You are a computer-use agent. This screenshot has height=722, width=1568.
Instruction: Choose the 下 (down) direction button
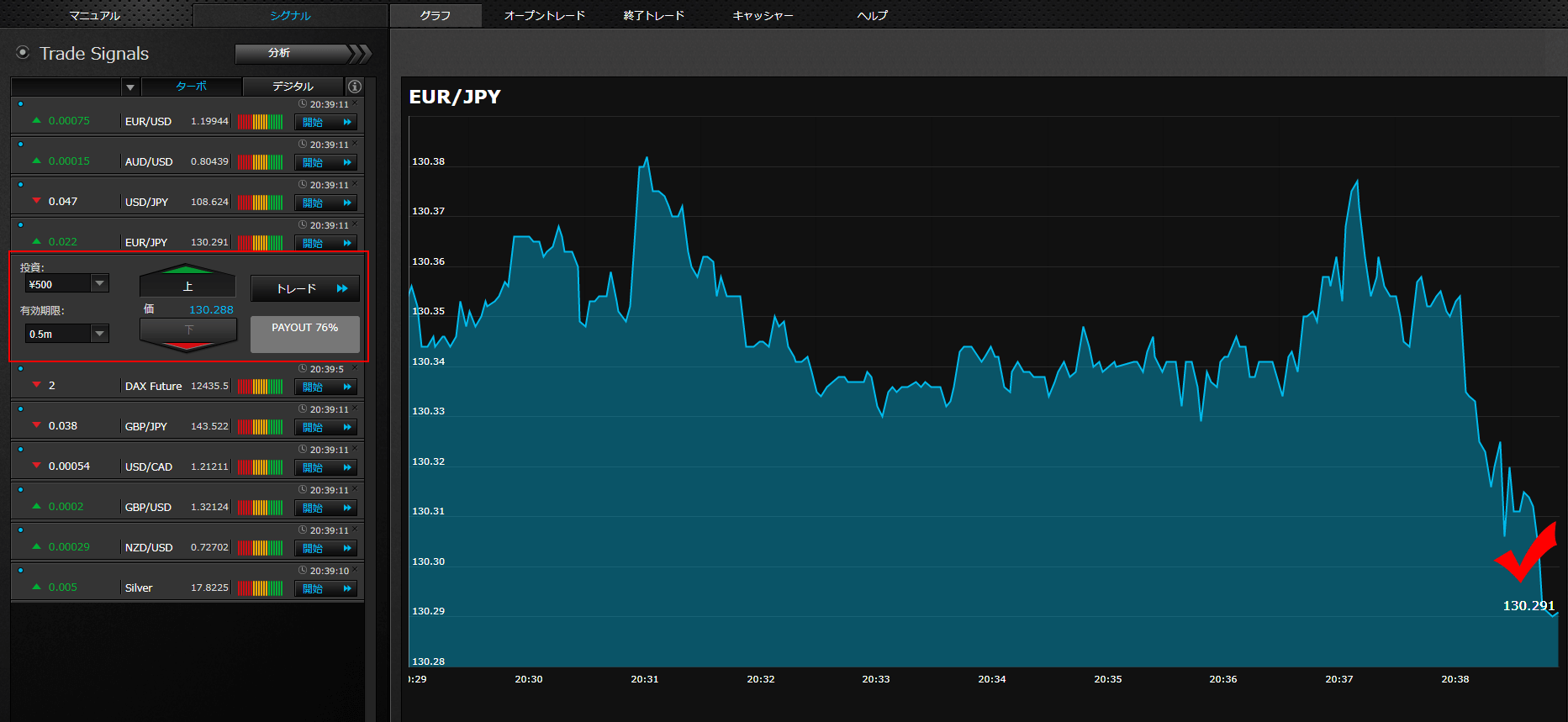click(x=187, y=335)
